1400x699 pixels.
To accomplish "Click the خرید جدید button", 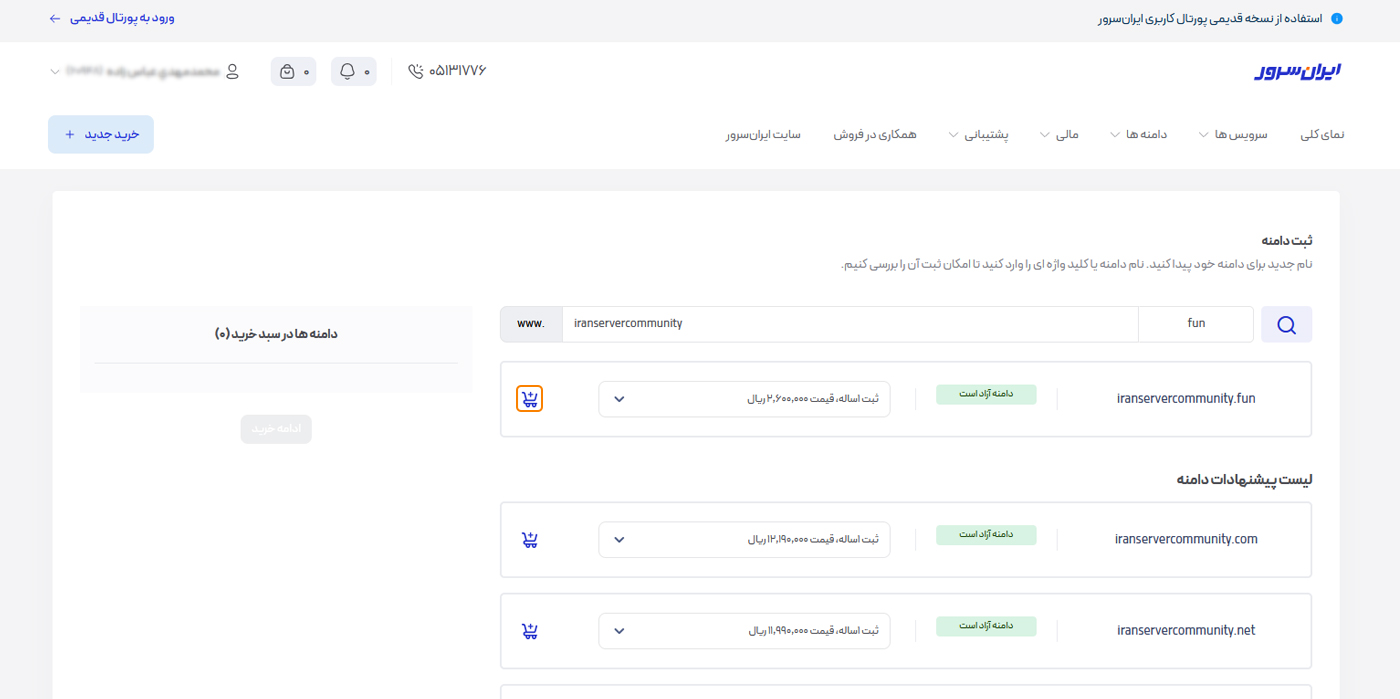I will [x=101, y=135].
